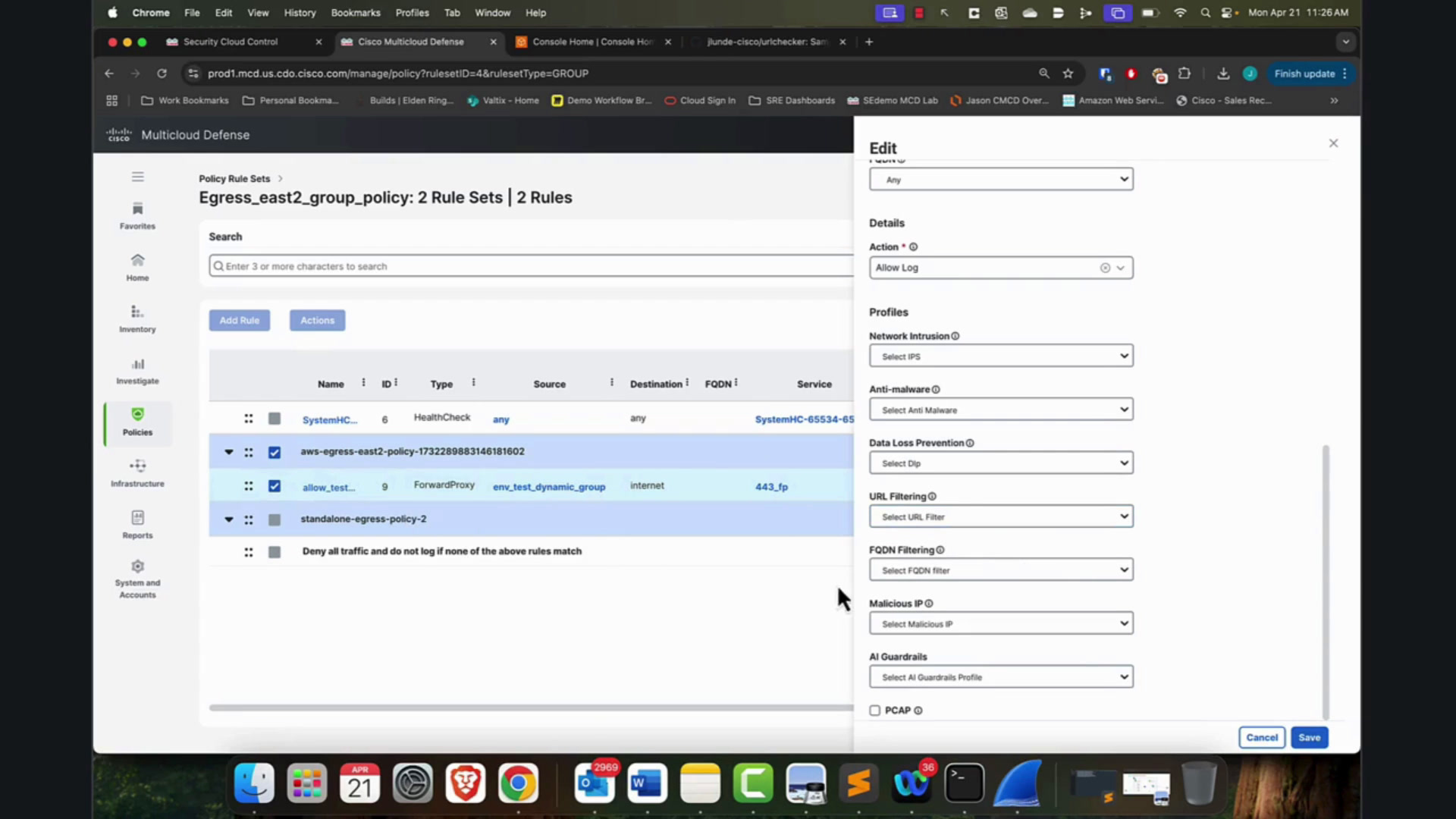This screenshot has width=1456, height=819.
Task: Enable the PCAP checkbox
Action: point(875,711)
